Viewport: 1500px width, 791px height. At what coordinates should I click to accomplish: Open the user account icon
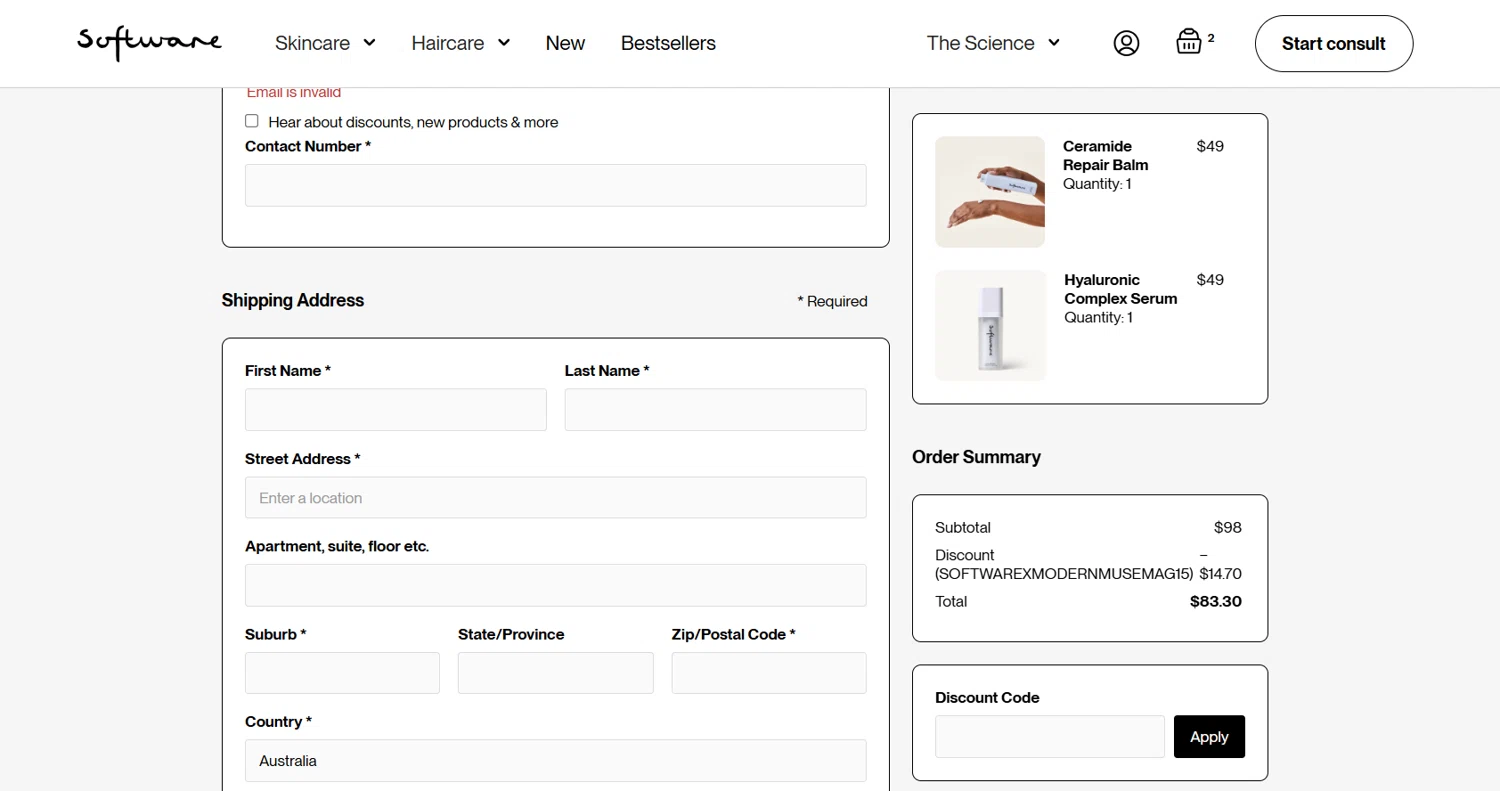click(x=1126, y=43)
